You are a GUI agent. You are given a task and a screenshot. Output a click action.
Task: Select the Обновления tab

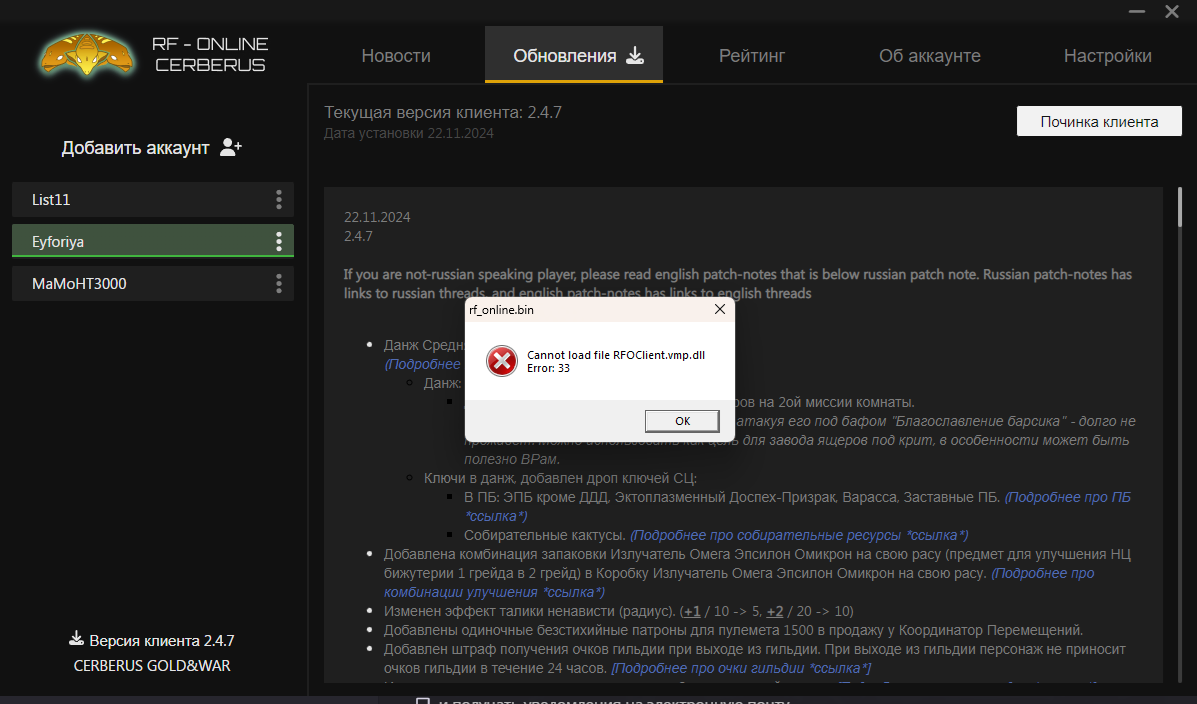pos(573,55)
